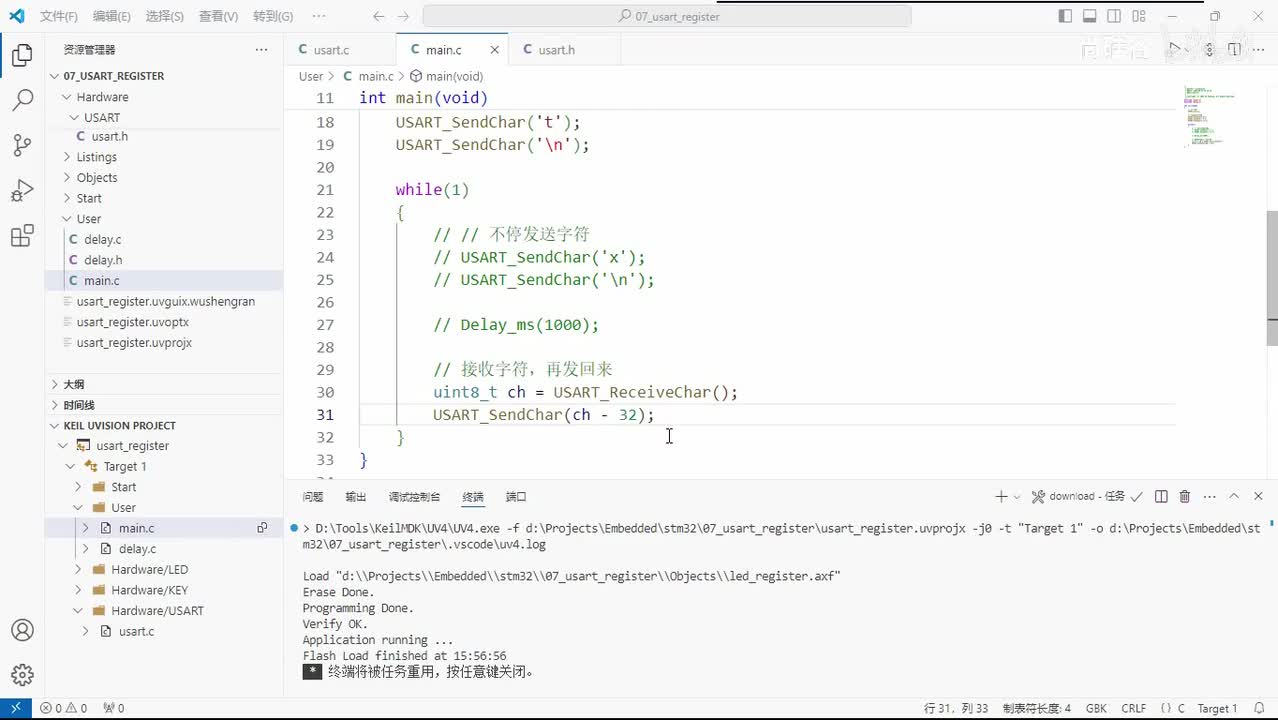Viewport: 1278px width, 720px height.
Task: Kill terminal with trash icon
Action: 1185,497
